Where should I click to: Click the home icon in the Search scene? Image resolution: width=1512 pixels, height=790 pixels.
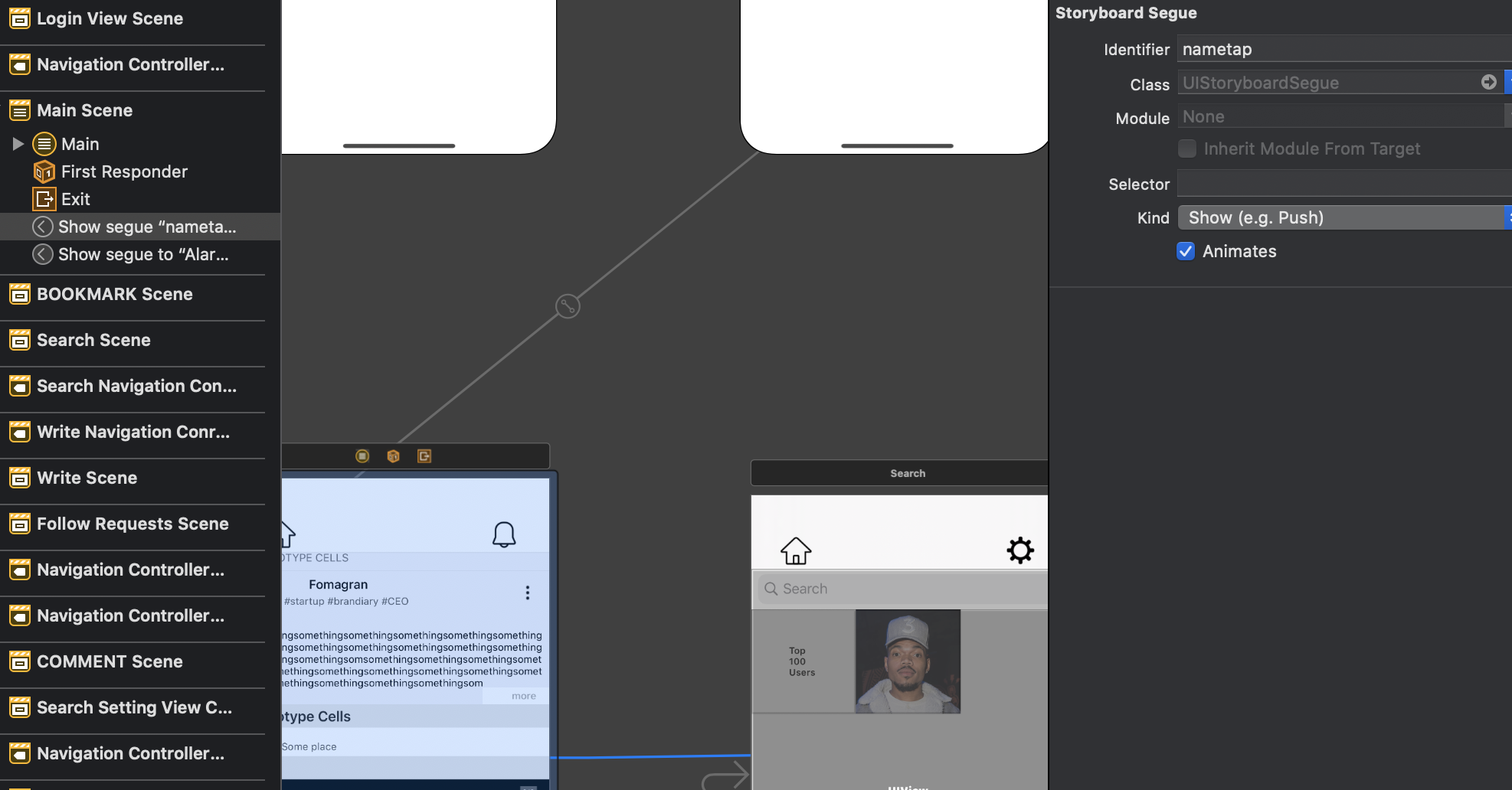(x=796, y=550)
